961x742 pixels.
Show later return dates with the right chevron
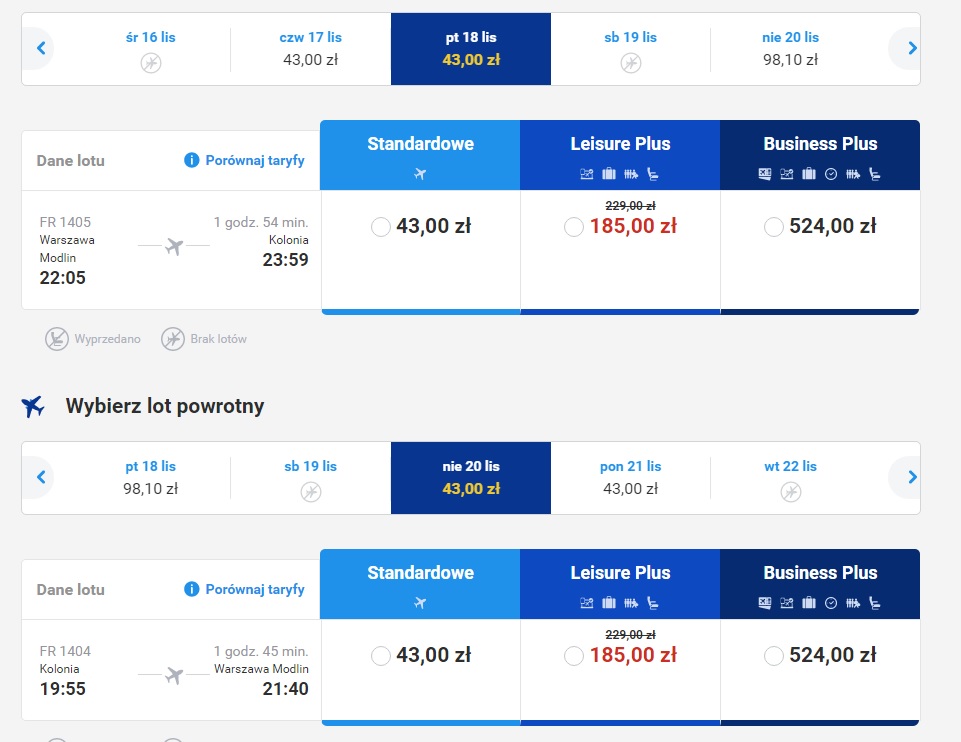912,477
